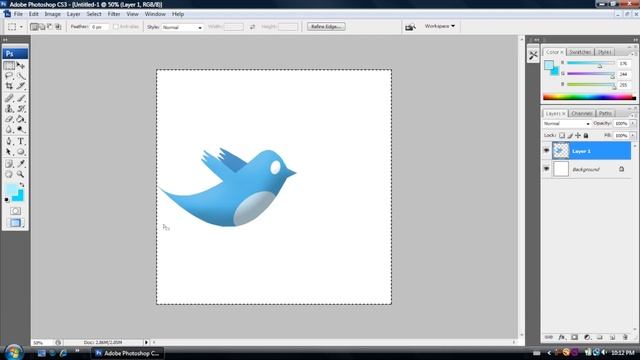Select the Hand tool
This screenshot has width=640, height=360.
coord(9,174)
